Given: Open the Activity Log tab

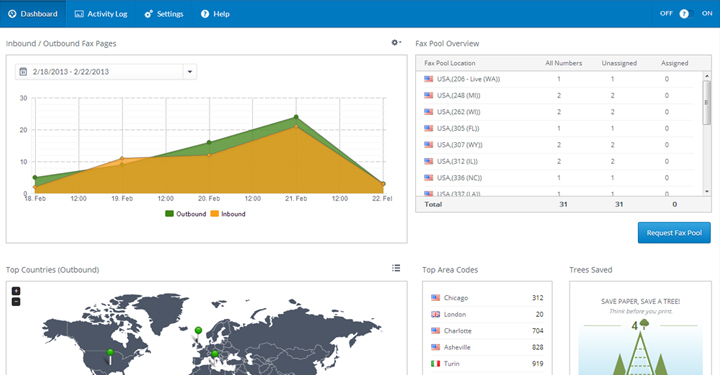Looking at the screenshot, I should [101, 14].
